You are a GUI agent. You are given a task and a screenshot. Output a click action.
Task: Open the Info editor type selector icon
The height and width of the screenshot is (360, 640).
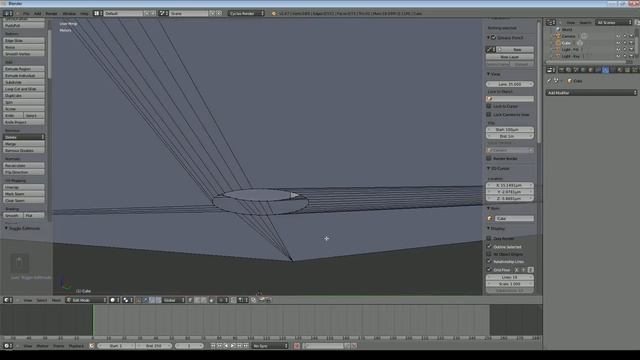[8, 13]
